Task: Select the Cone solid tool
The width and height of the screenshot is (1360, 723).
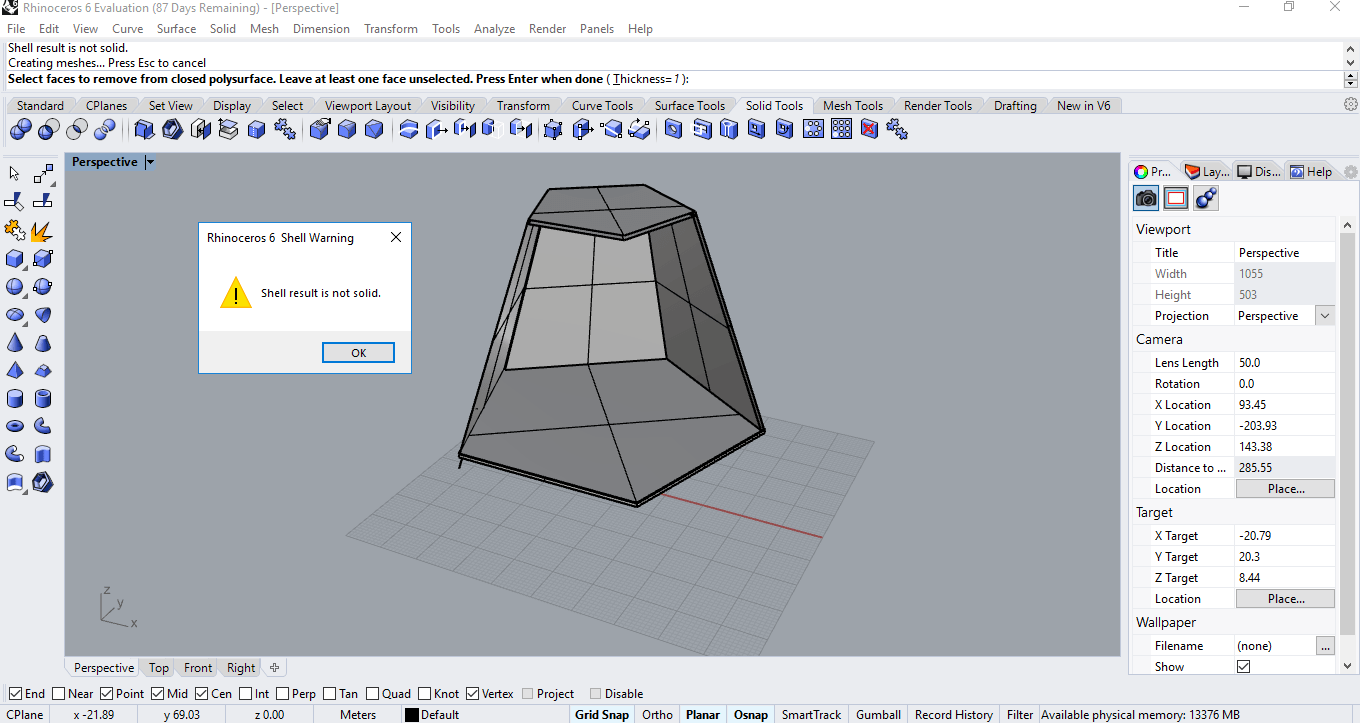Action: [15, 343]
